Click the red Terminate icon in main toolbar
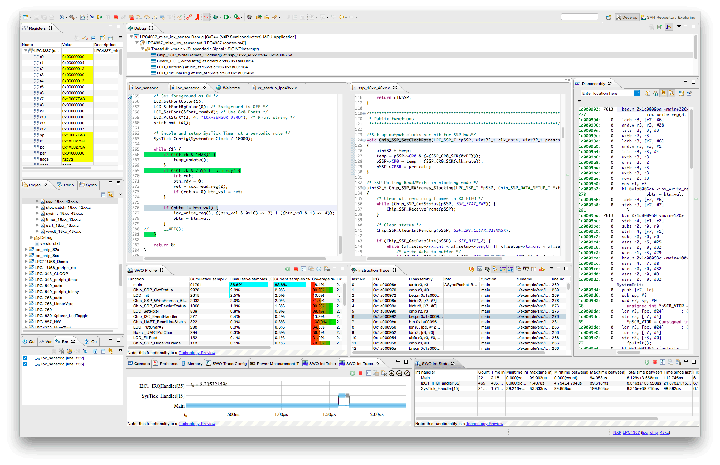 pyautogui.click(x=116, y=17)
